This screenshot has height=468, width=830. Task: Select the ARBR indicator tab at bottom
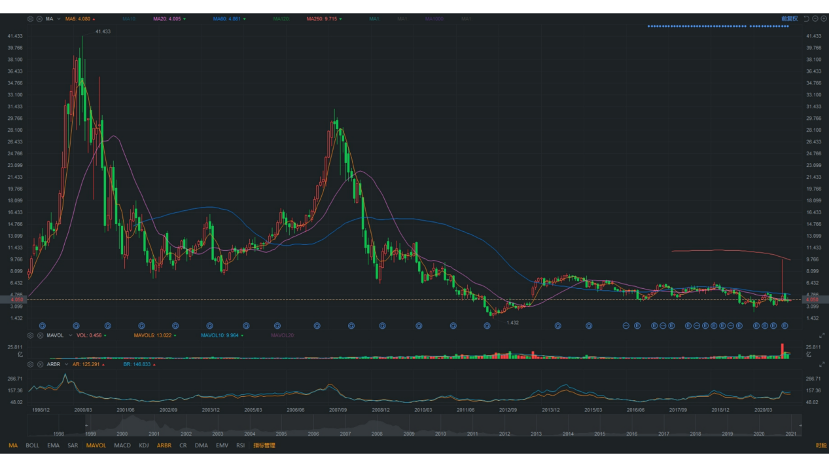[164, 445]
